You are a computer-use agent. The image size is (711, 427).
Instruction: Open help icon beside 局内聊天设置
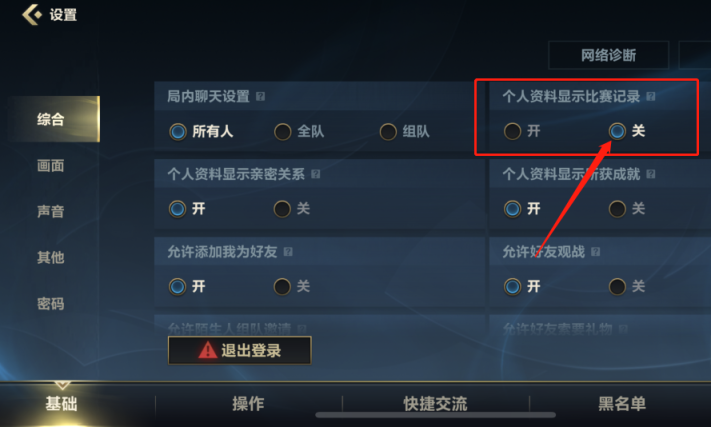(260, 96)
